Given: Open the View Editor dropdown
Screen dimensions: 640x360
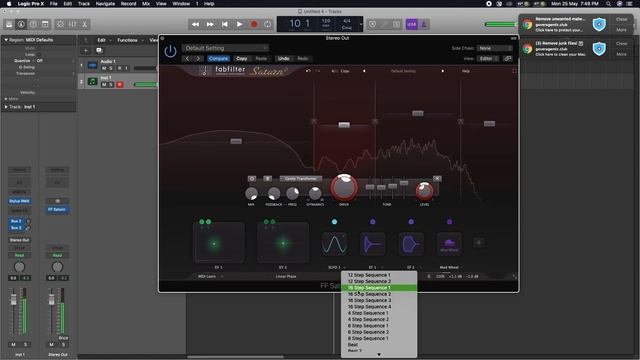Looking at the screenshot, I should tap(489, 59).
